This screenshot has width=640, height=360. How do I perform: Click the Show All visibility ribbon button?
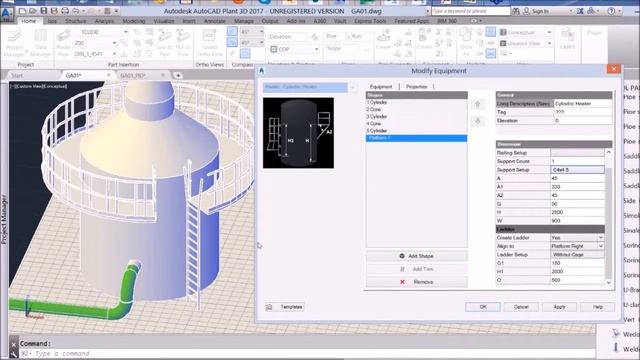point(466,43)
